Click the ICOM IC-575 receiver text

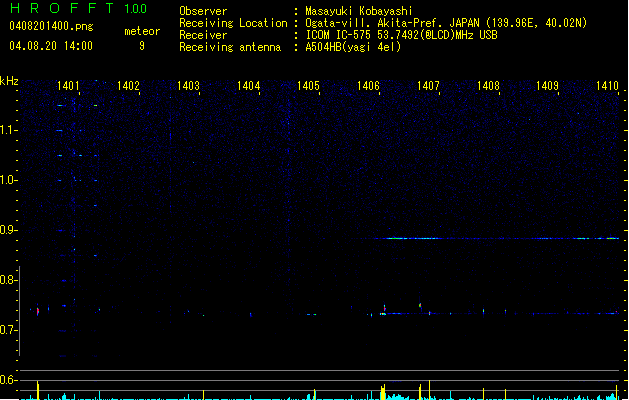click(x=401, y=35)
